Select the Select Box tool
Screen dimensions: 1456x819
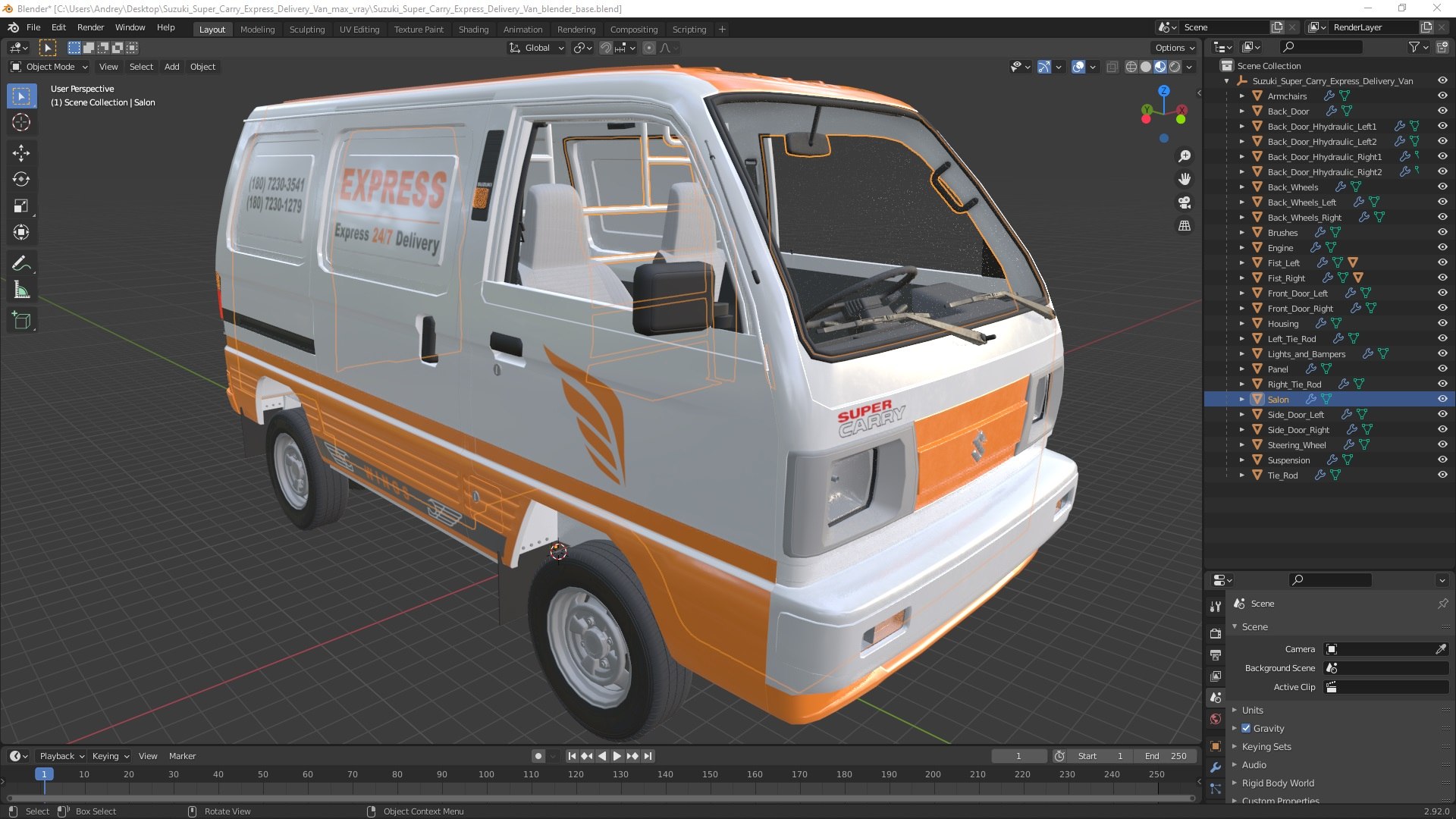21,96
